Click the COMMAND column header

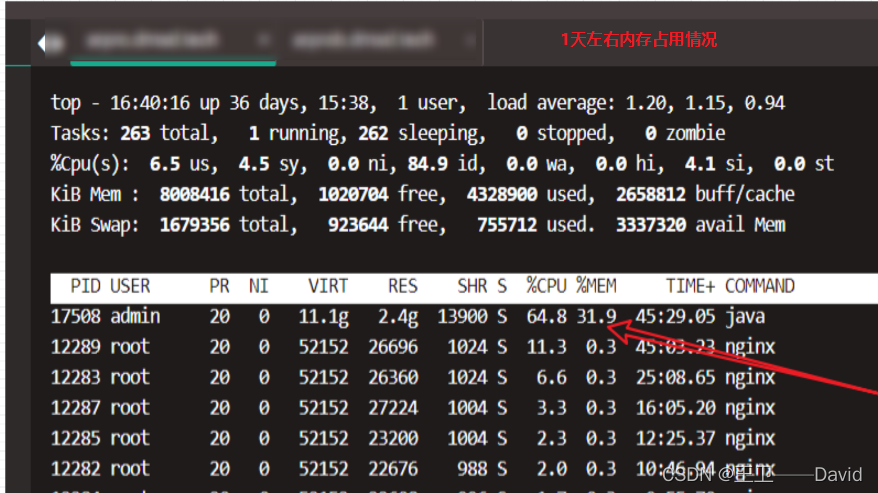(x=760, y=286)
